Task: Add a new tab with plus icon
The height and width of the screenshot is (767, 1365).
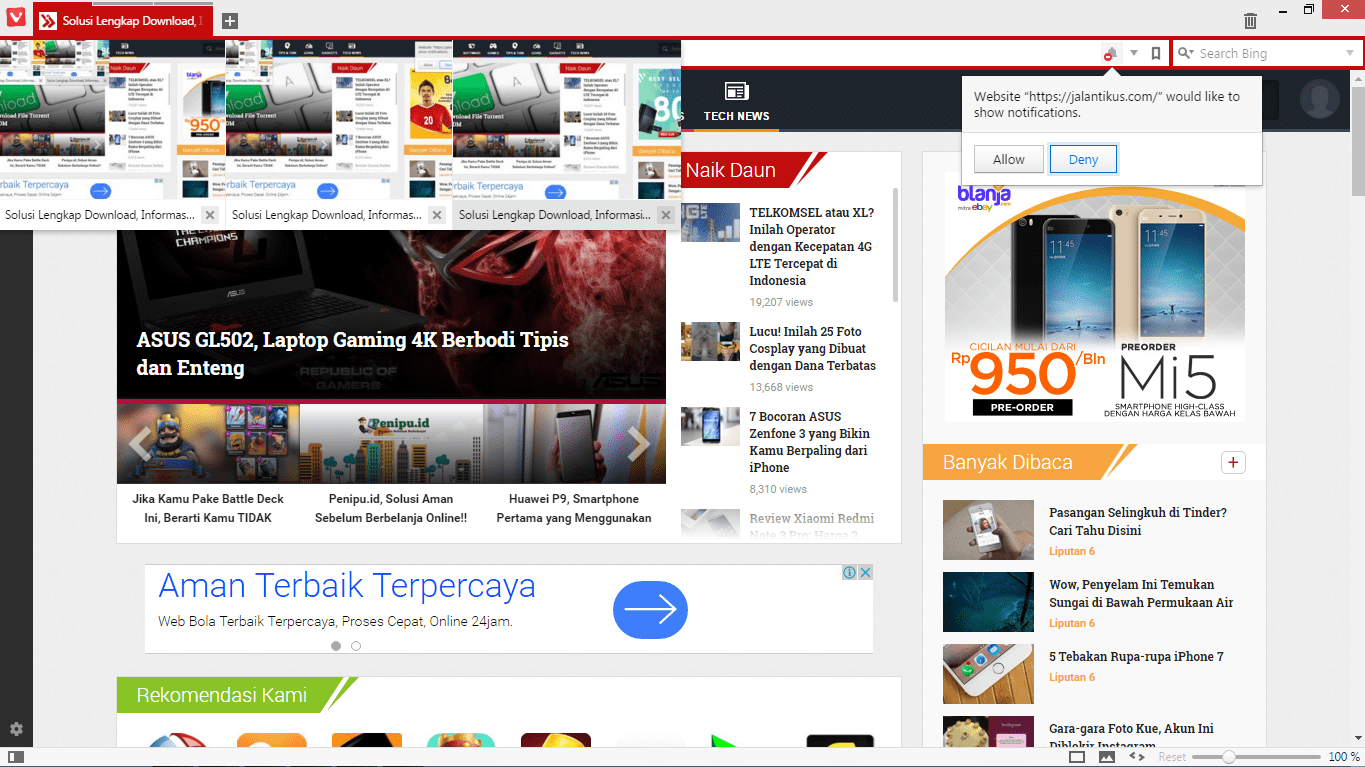Action: pyautogui.click(x=230, y=21)
